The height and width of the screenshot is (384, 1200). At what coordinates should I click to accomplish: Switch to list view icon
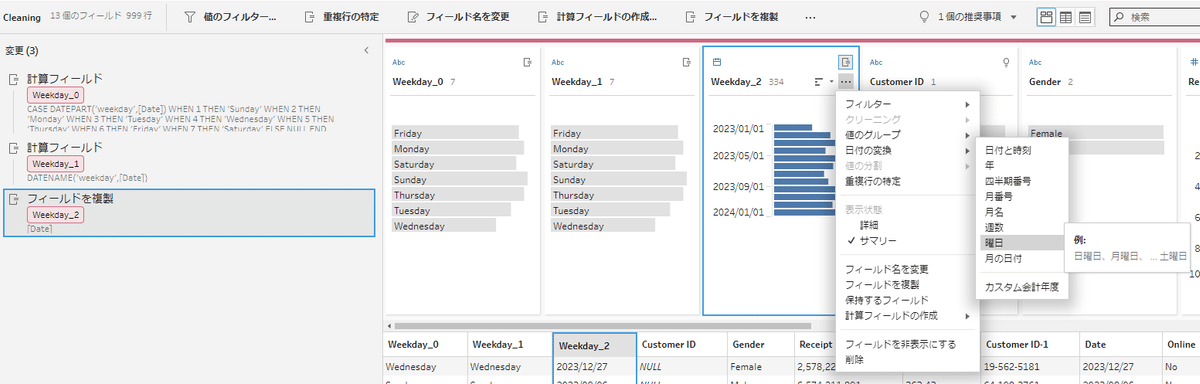tap(1086, 17)
